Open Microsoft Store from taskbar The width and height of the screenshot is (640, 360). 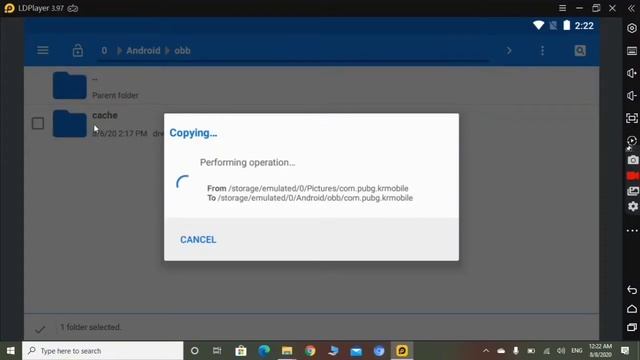pyautogui.click(x=241, y=351)
